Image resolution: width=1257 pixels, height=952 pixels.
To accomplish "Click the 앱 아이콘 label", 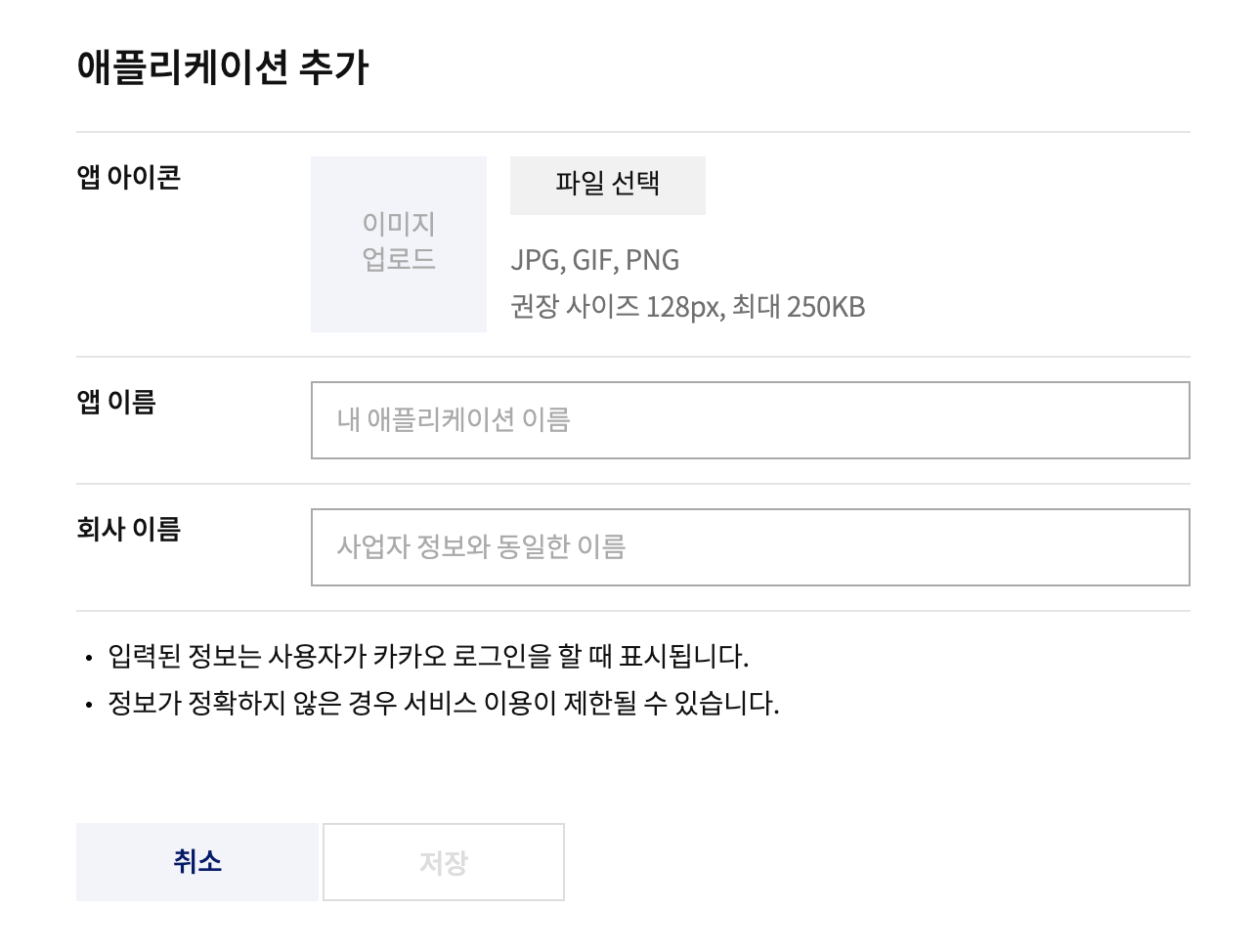I will [129, 177].
